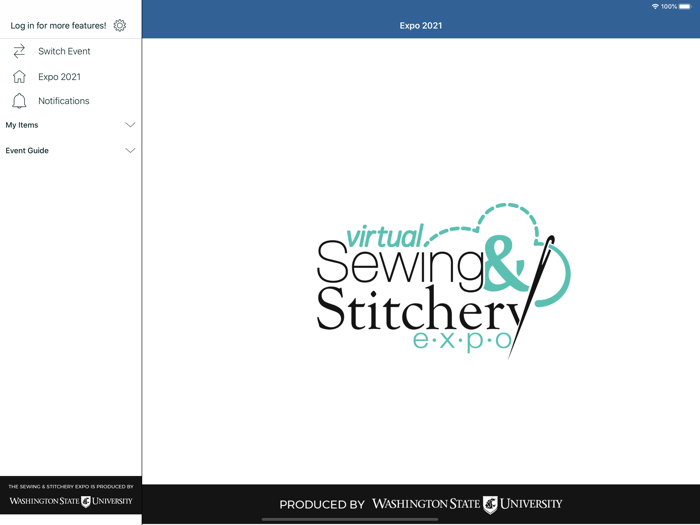The height and width of the screenshot is (525, 700).
Task: Click the Event Guide section label
Action: (27, 150)
